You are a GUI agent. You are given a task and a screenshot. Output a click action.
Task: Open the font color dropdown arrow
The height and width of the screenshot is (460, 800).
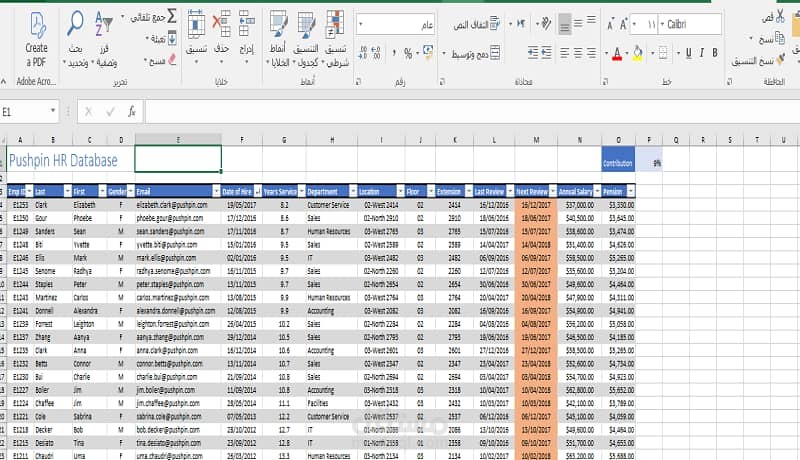[606, 53]
